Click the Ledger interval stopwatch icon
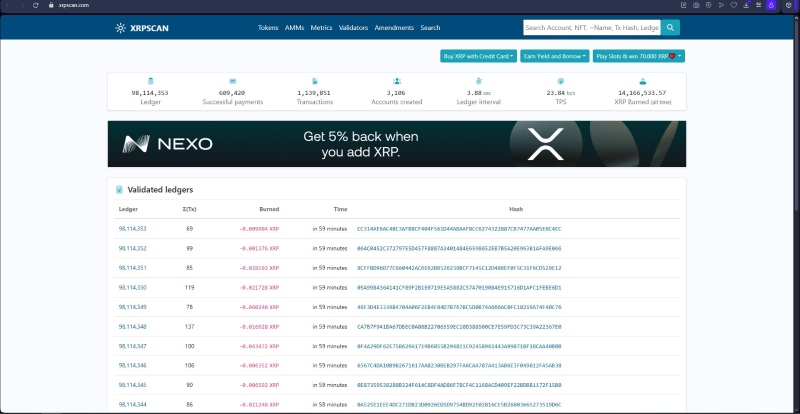Image resolution: width=800 pixels, height=414 pixels. pyautogui.click(x=479, y=81)
